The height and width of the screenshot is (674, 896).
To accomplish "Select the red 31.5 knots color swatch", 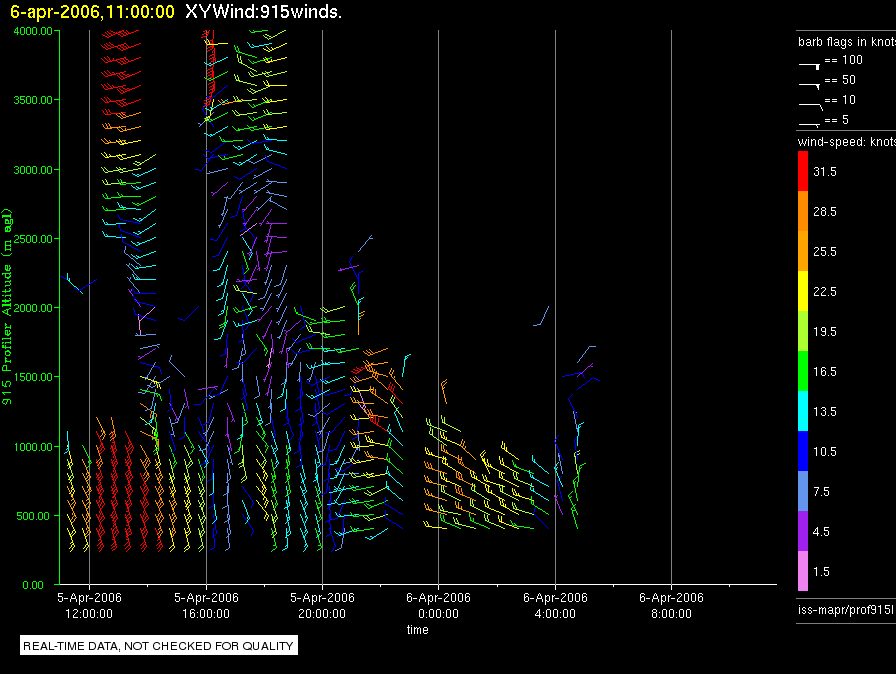I will (x=802, y=172).
